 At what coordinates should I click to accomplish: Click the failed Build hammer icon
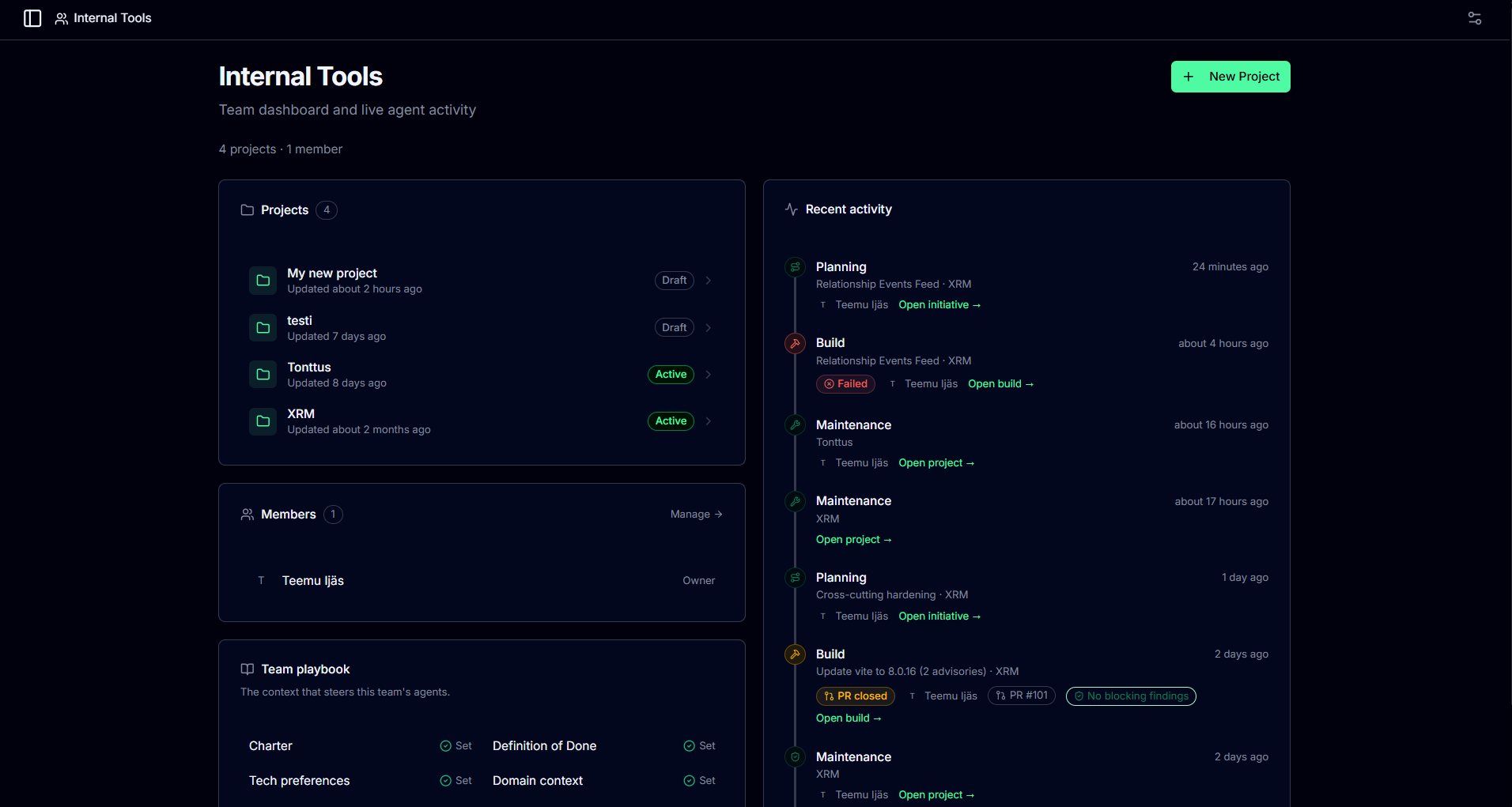795,343
